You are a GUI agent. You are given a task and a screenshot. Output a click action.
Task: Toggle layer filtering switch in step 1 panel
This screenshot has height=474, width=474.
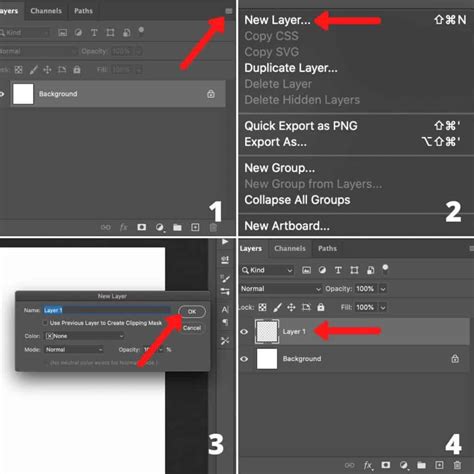(x=141, y=32)
